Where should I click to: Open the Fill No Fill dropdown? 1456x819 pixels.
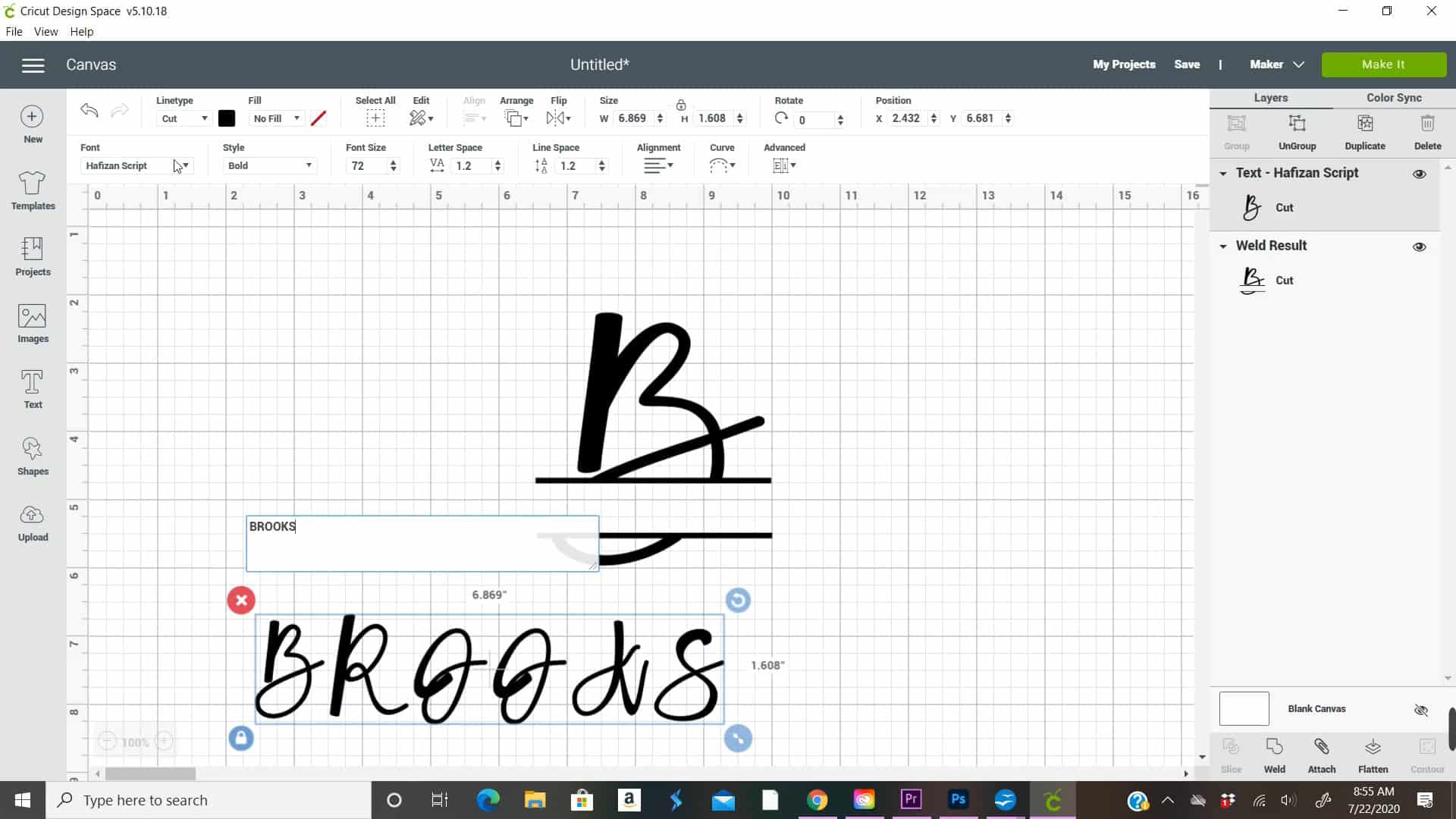277,118
